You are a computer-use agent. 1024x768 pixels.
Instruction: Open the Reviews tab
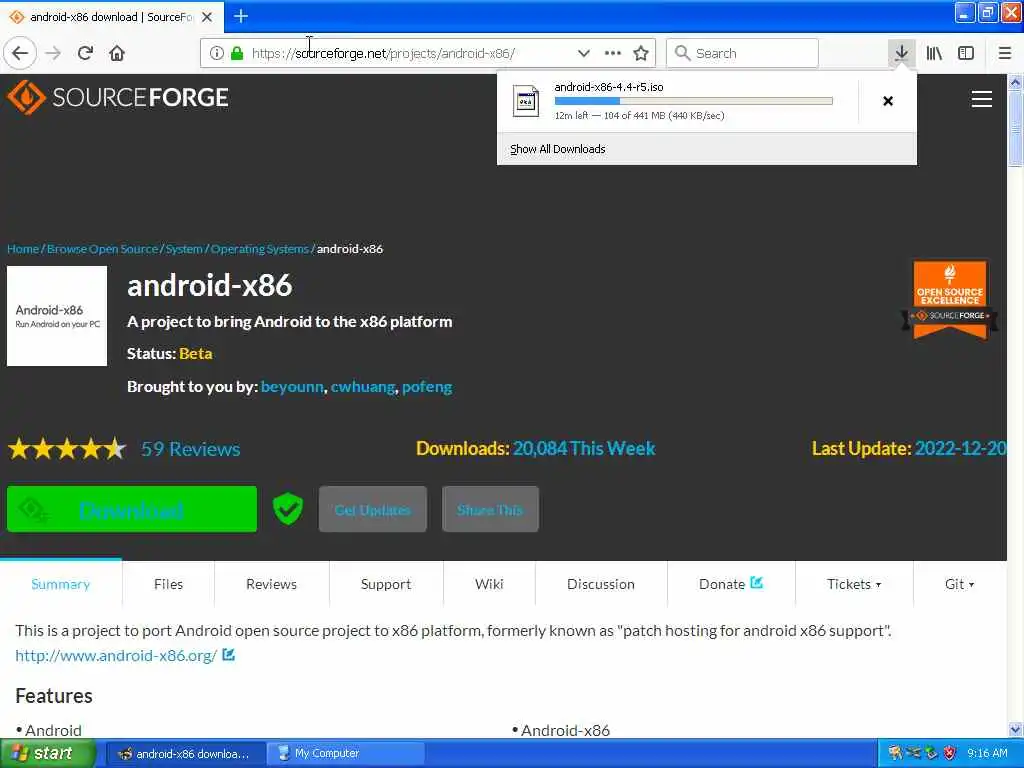(272, 584)
